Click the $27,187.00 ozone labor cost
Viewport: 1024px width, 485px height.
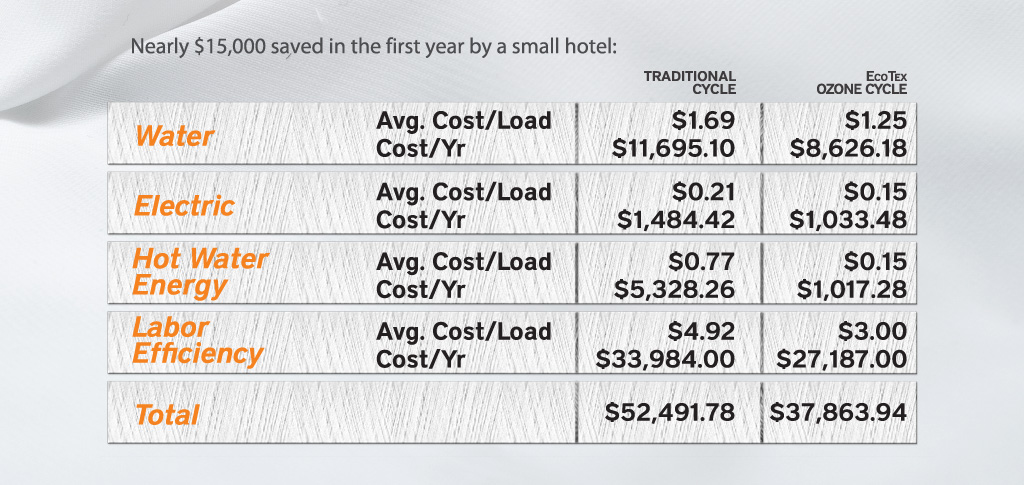click(841, 359)
